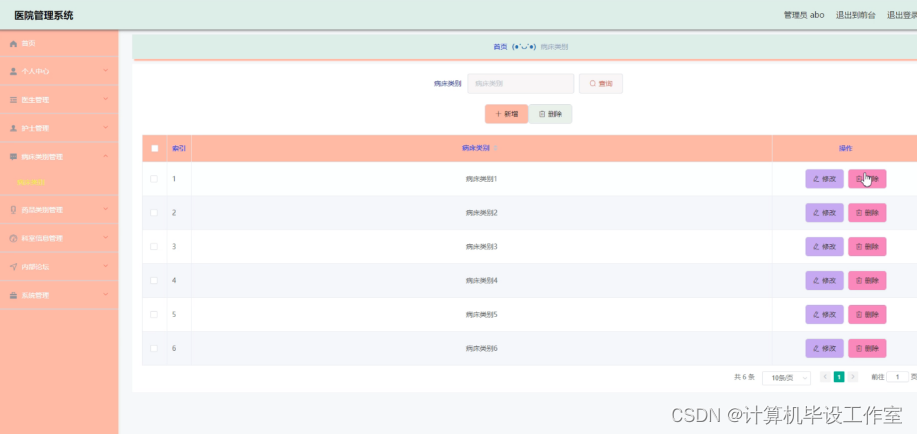
Task: Mark the checkbox in row 病床类别4
Action: [154, 281]
